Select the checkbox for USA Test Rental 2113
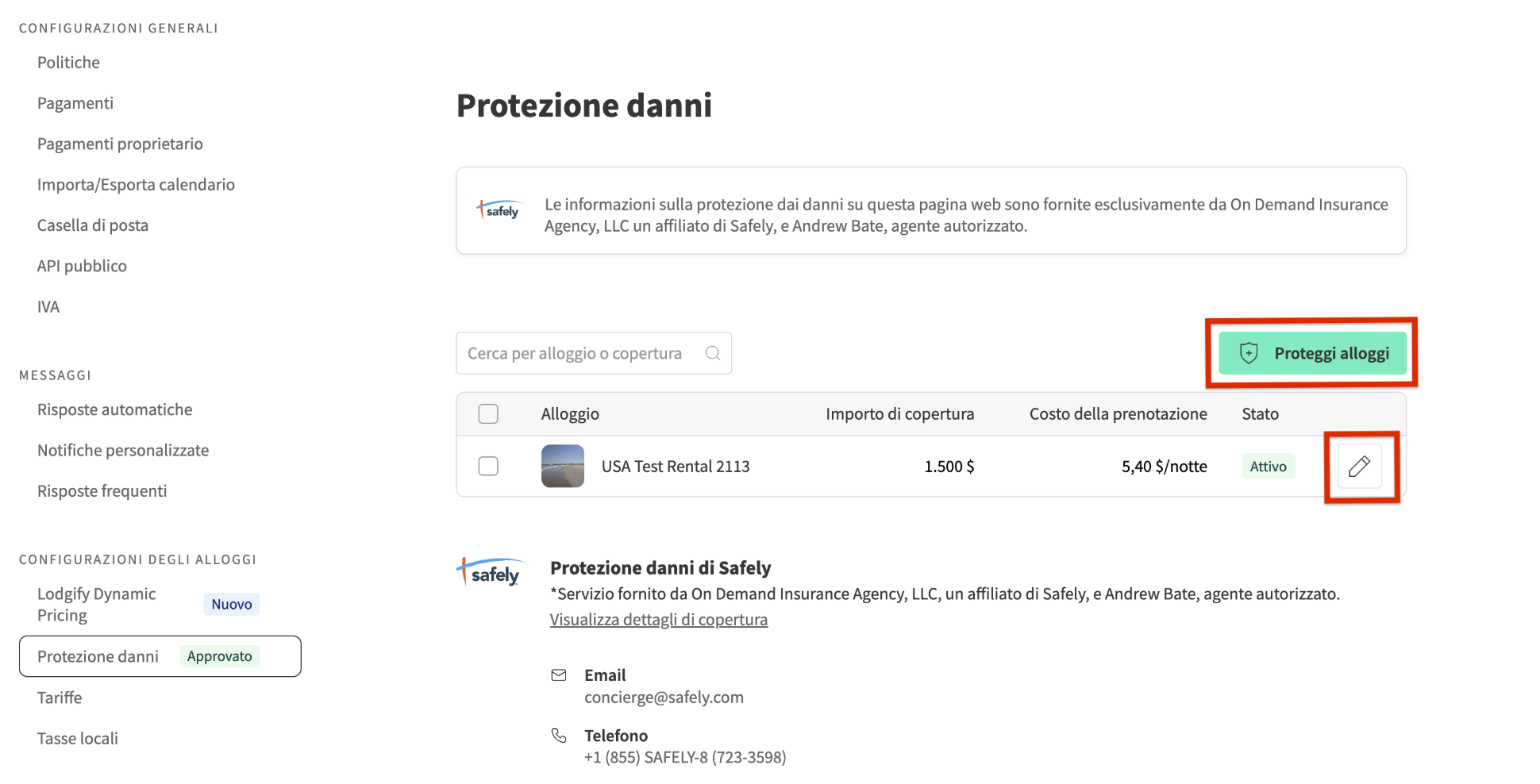 pyautogui.click(x=488, y=467)
